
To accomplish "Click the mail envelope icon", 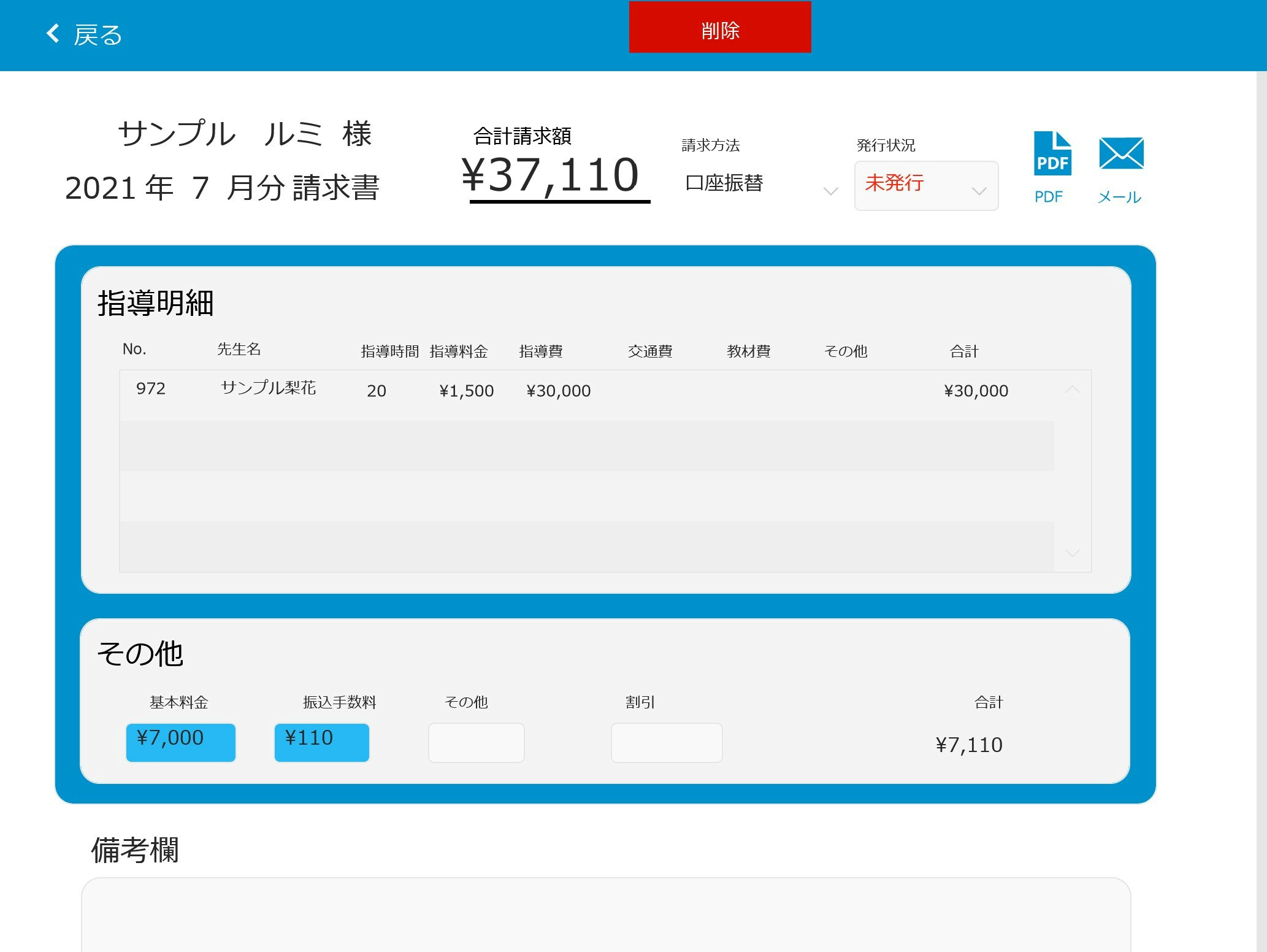I will tap(1121, 153).
